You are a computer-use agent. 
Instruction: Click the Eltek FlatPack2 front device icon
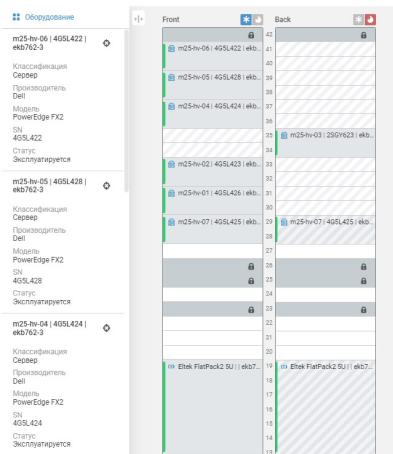171,367
